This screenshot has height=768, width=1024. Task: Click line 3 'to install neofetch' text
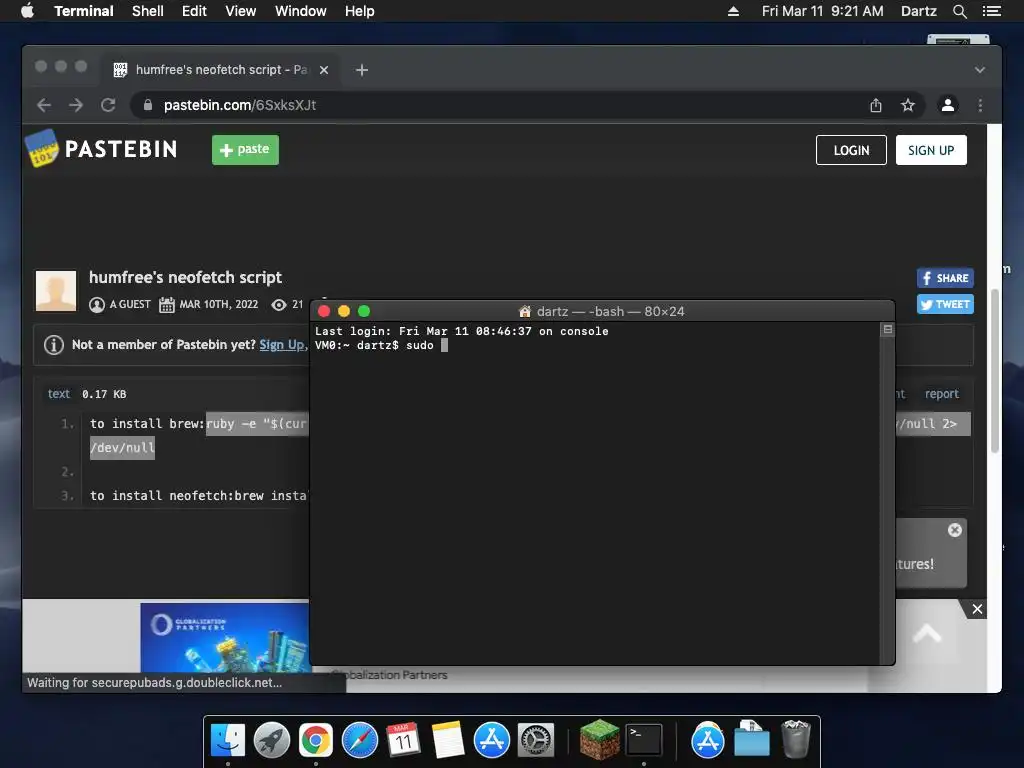(199, 496)
